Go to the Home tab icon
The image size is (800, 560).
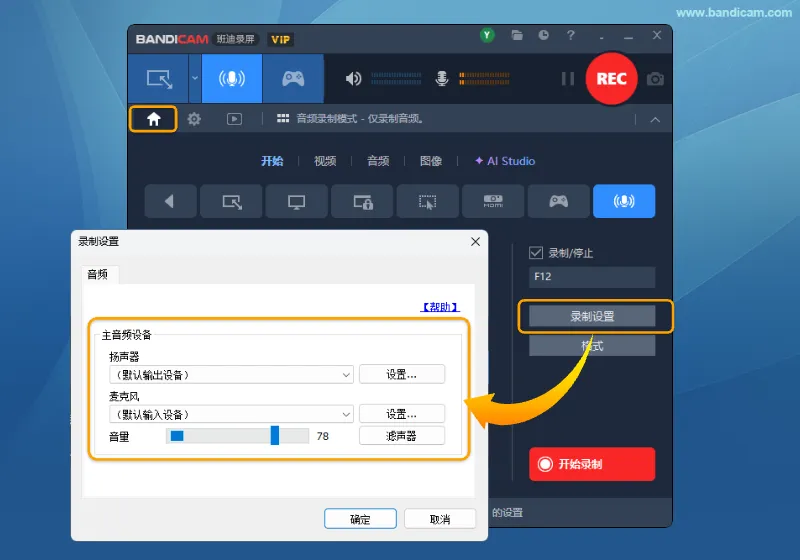154,119
